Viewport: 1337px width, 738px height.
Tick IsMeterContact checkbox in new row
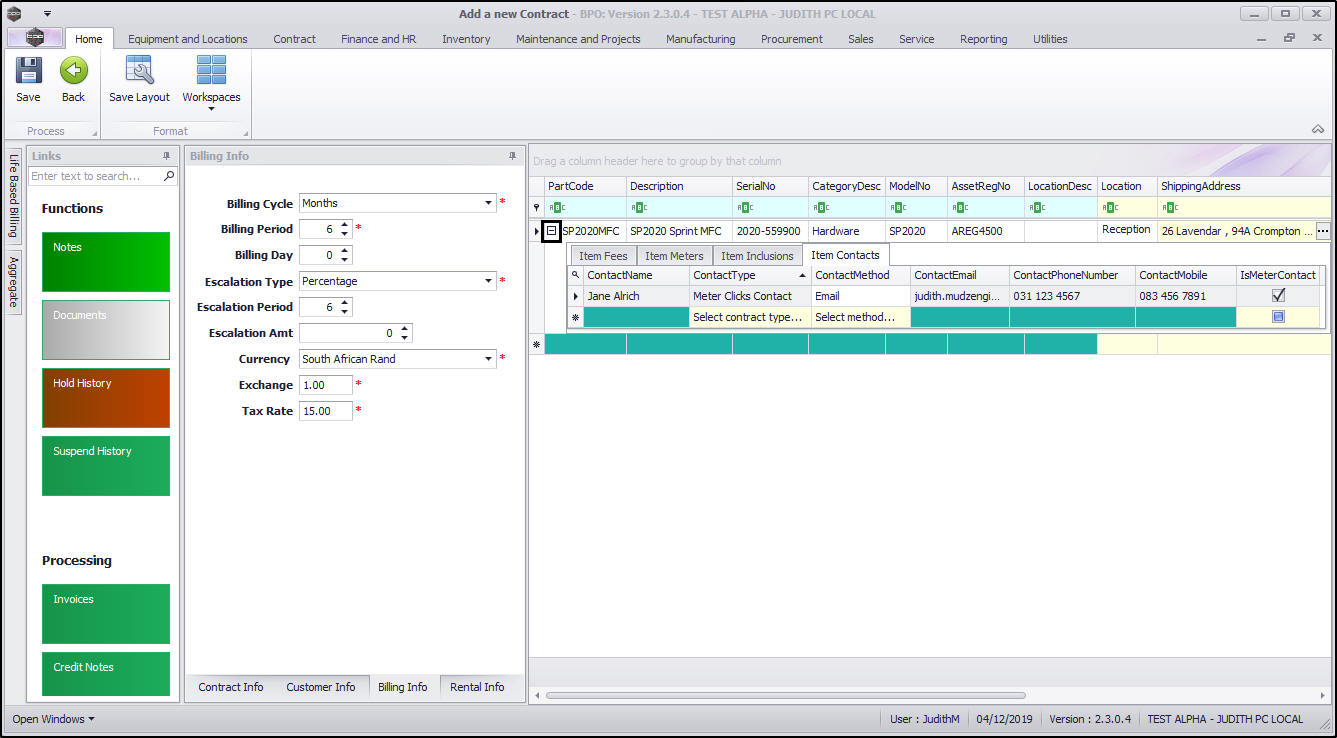click(x=1278, y=317)
